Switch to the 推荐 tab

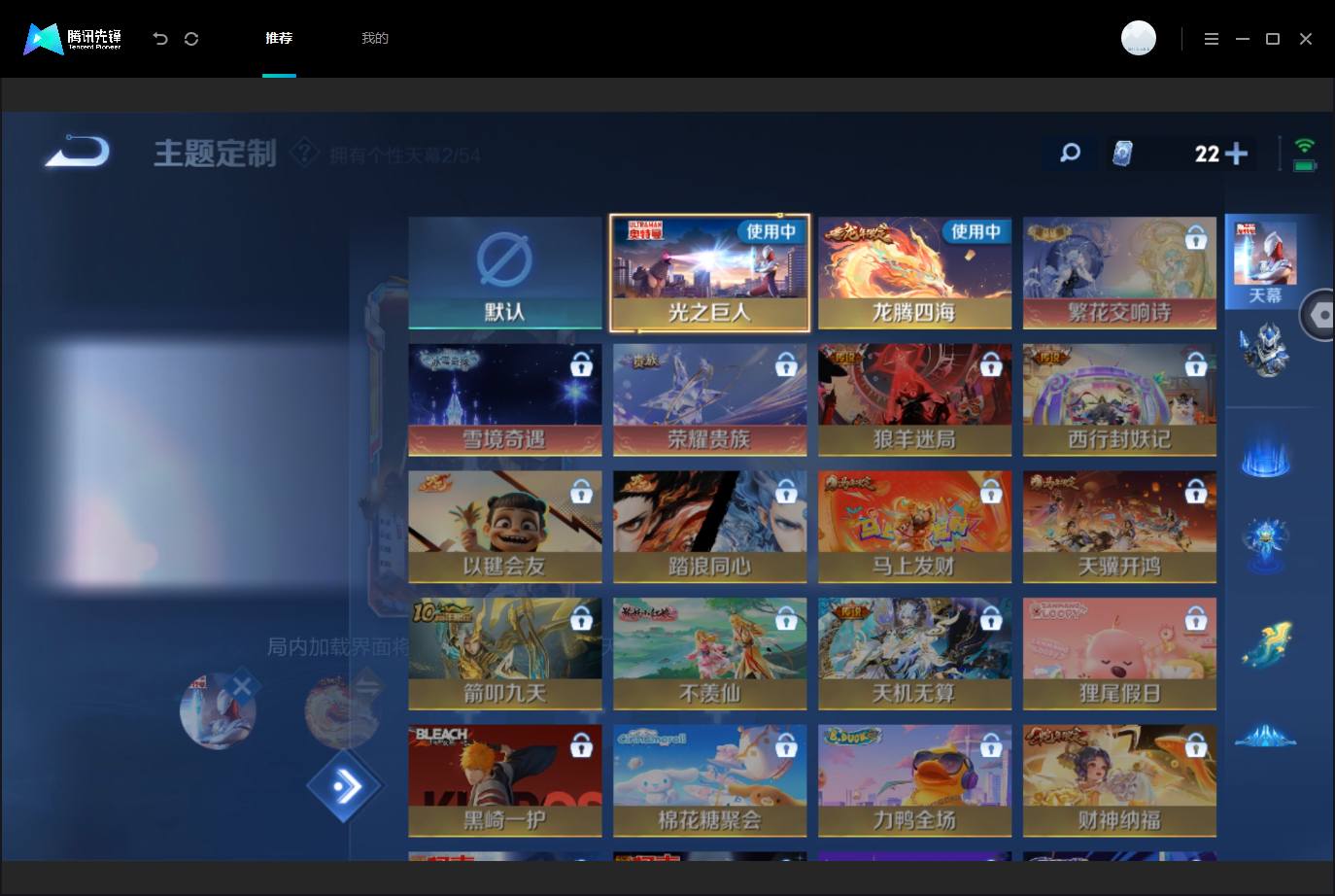pos(279,38)
